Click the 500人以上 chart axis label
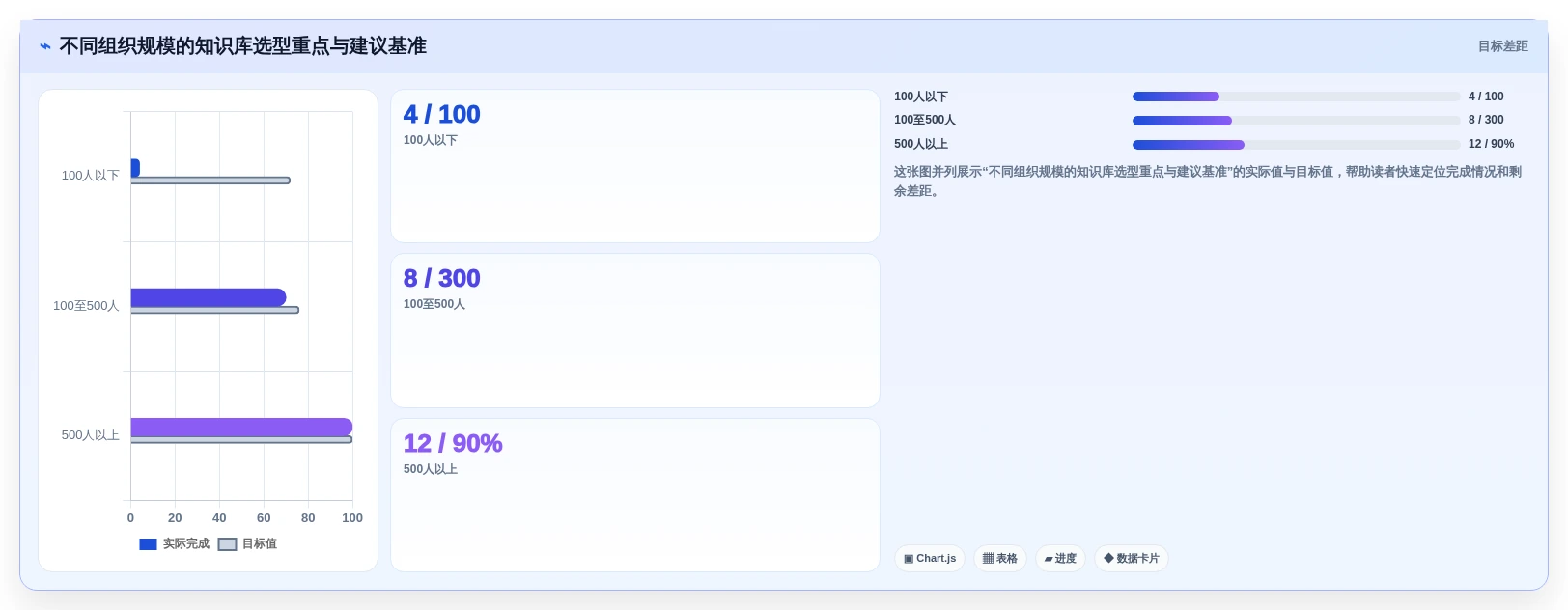The height and width of the screenshot is (610, 1568). click(x=90, y=435)
